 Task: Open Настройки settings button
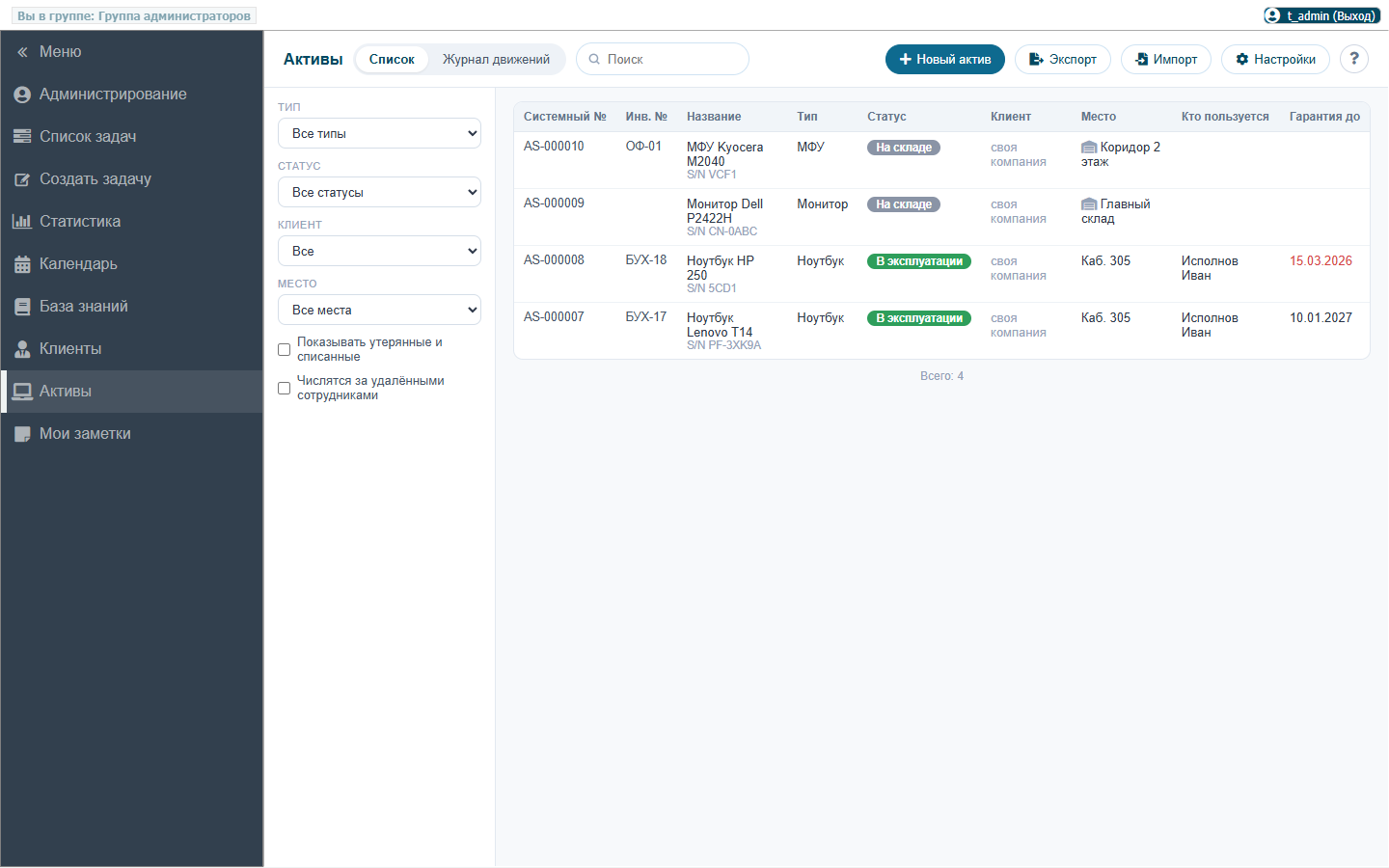click(x=1275, y=59)
